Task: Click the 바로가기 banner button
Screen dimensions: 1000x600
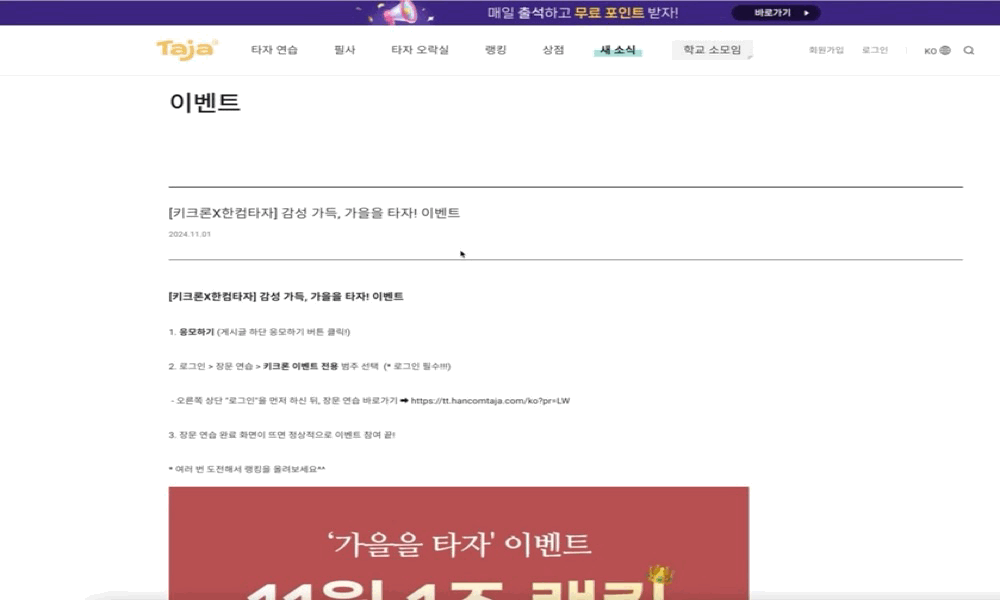Action: click(776, 13)
